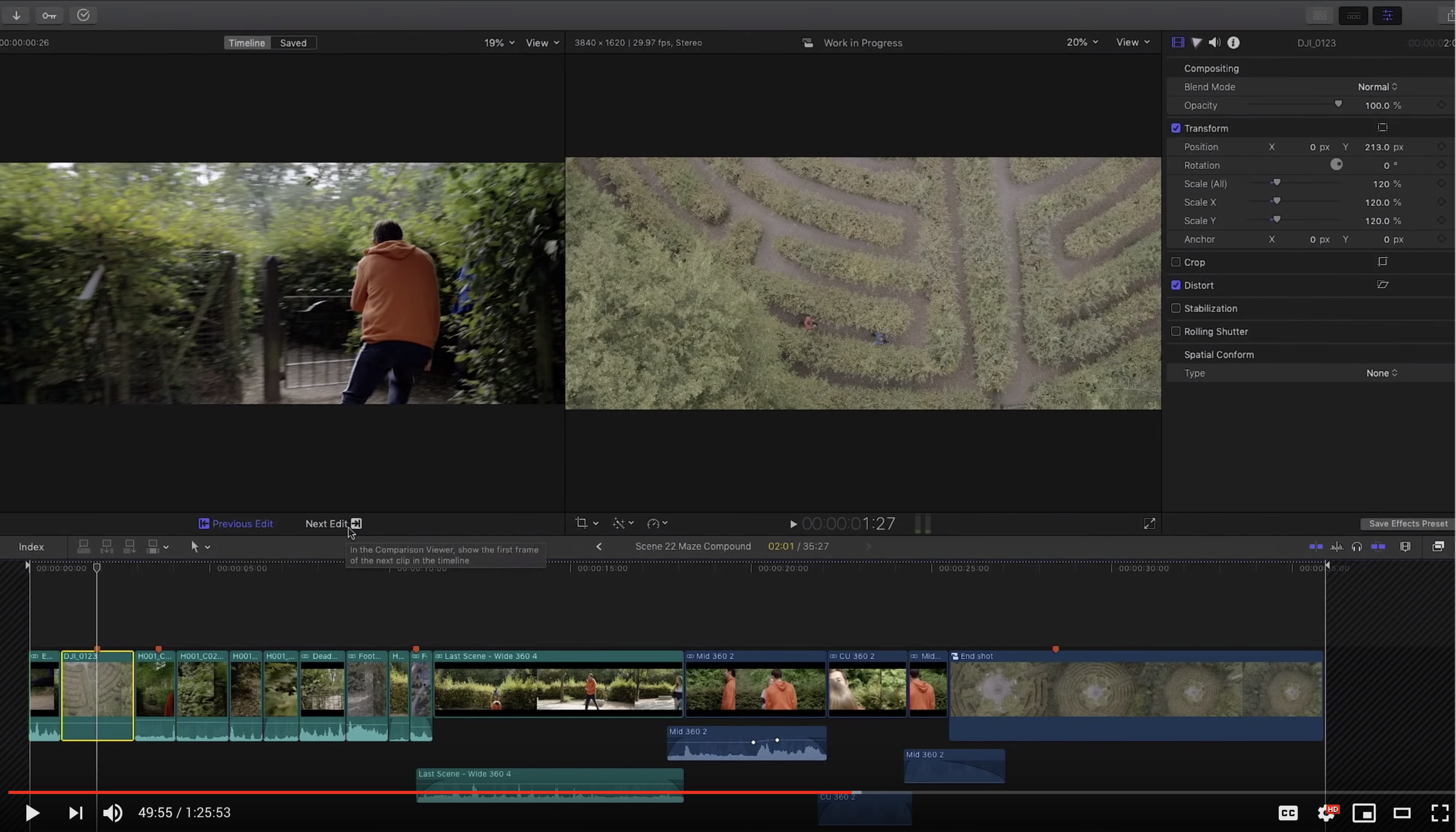Image resolution: width=1456 pixels, height=832 pixels.
Task: Switch to the Video inspector filmstrip icon
Action: point(1178,43)
